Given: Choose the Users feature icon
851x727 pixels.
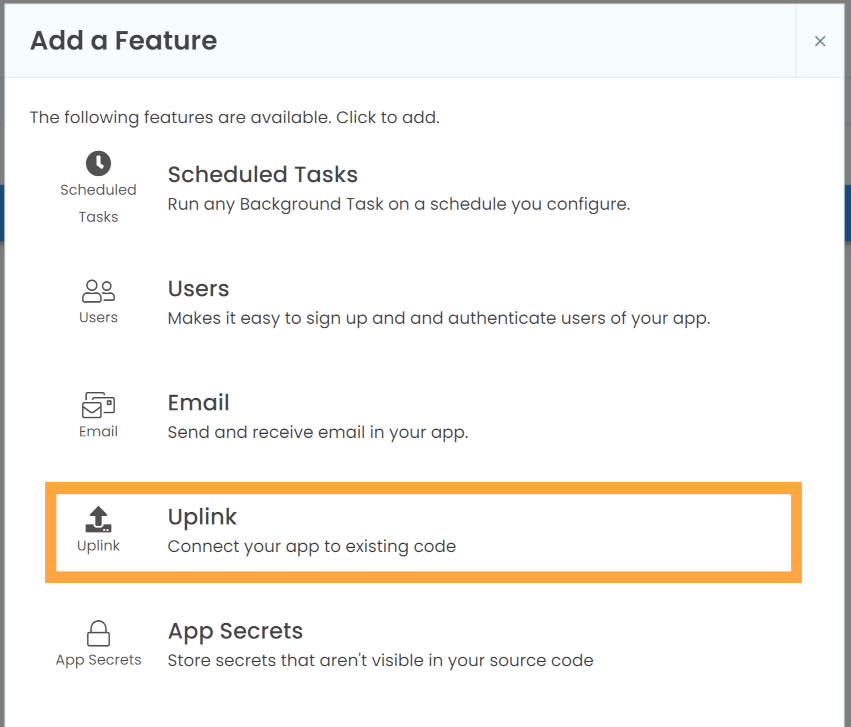Looking at the screenshot, I should 98,290.
